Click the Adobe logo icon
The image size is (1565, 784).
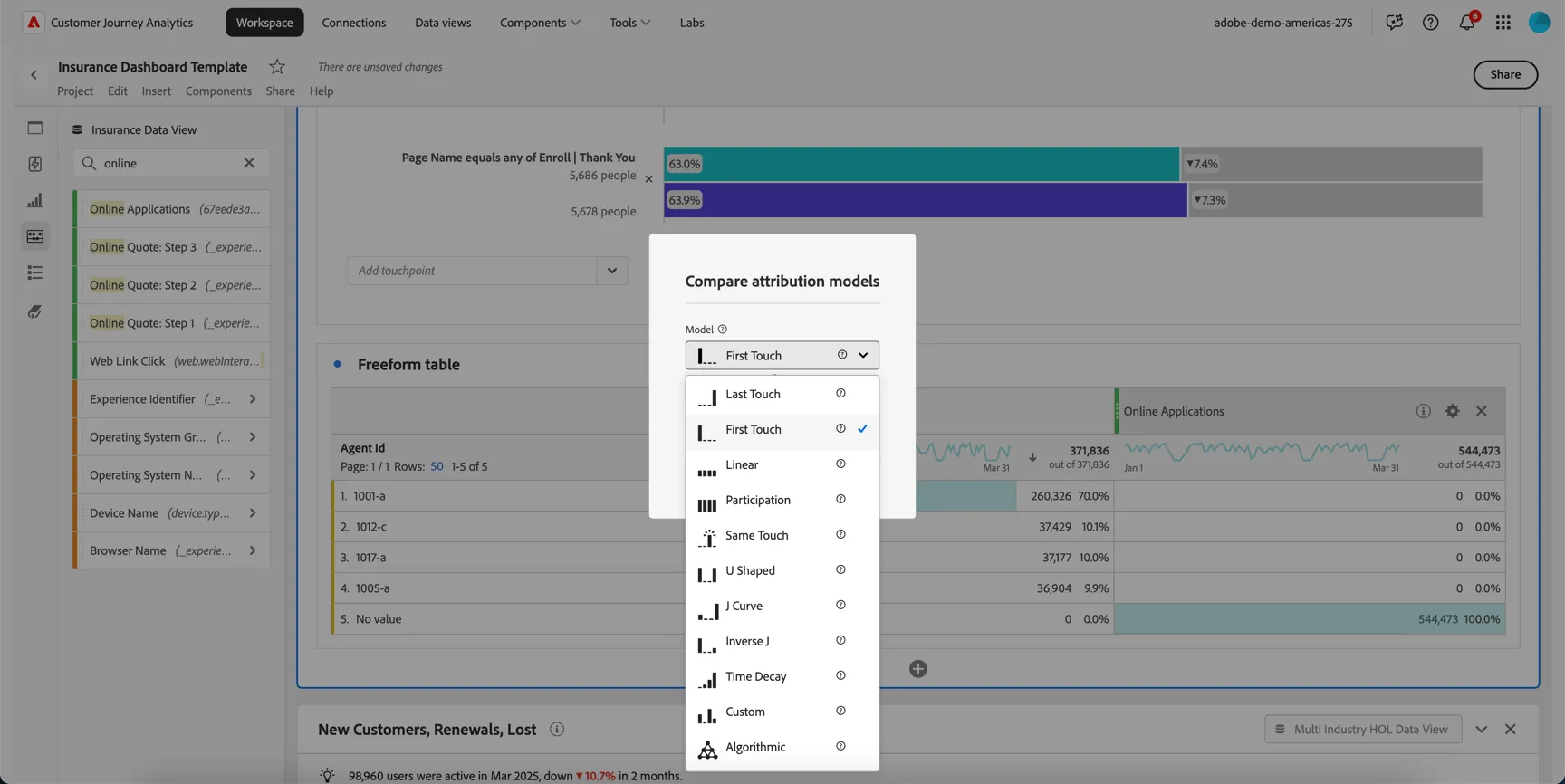[x=34, y=23]
